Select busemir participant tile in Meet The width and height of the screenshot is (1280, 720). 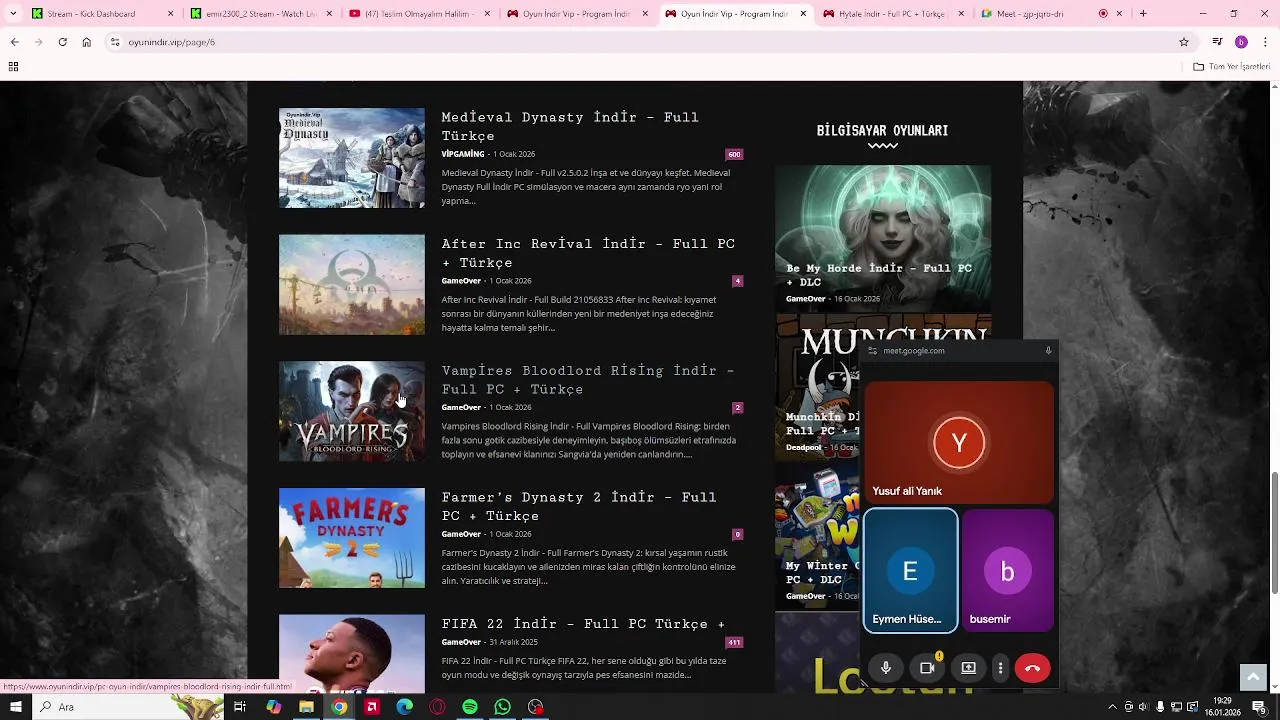click(1008, 571)
